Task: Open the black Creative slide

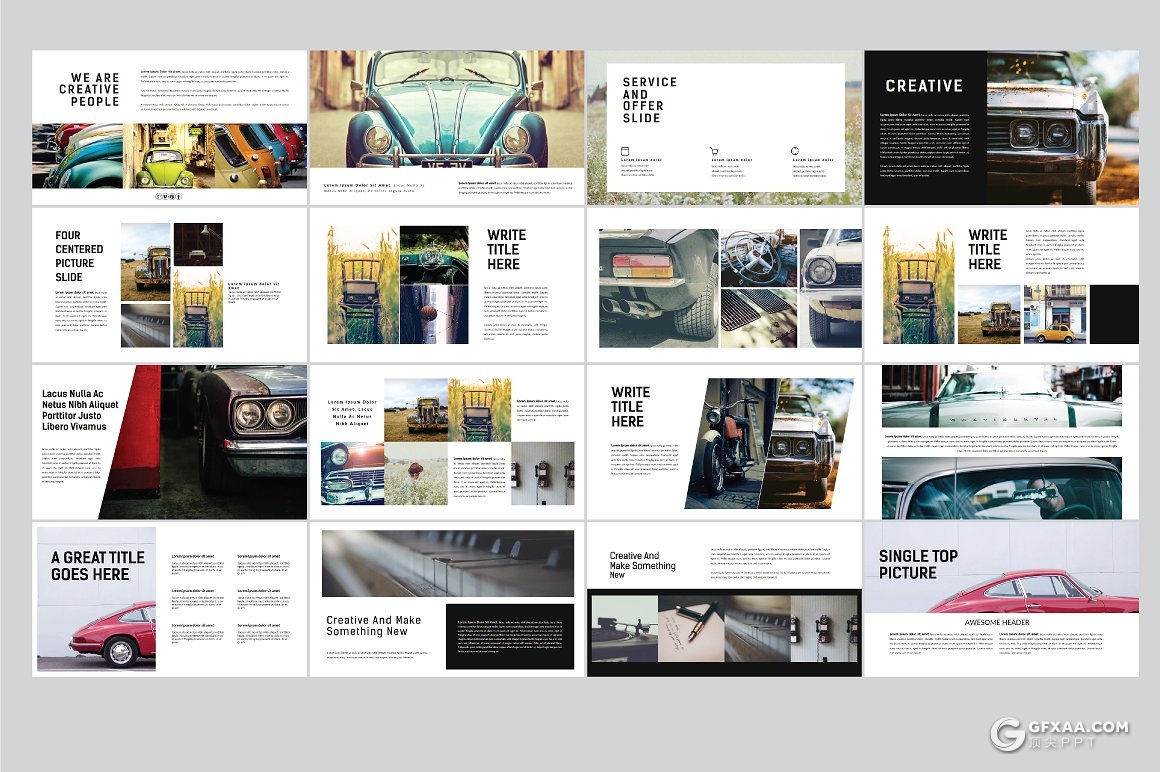Action: tap(1001, 127)
